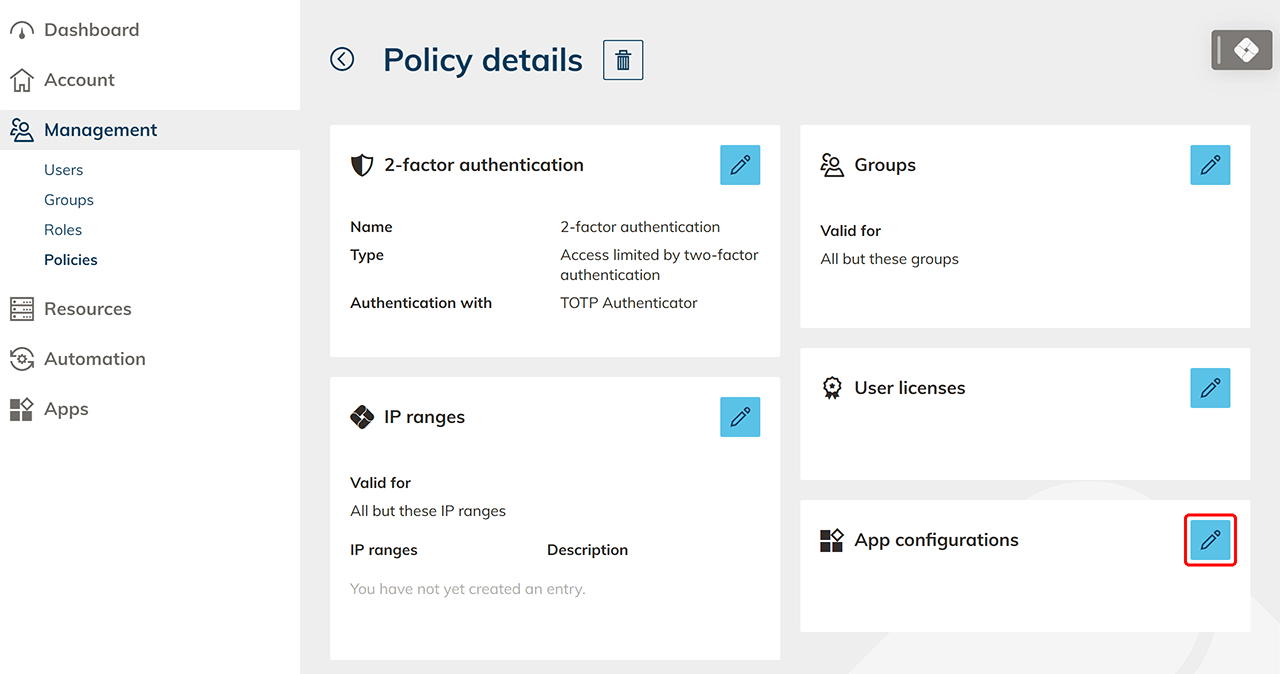The width and height of the screenshot is (1280, 674).
Task: Open Dashboard from the sidebar
Action: 91,30
